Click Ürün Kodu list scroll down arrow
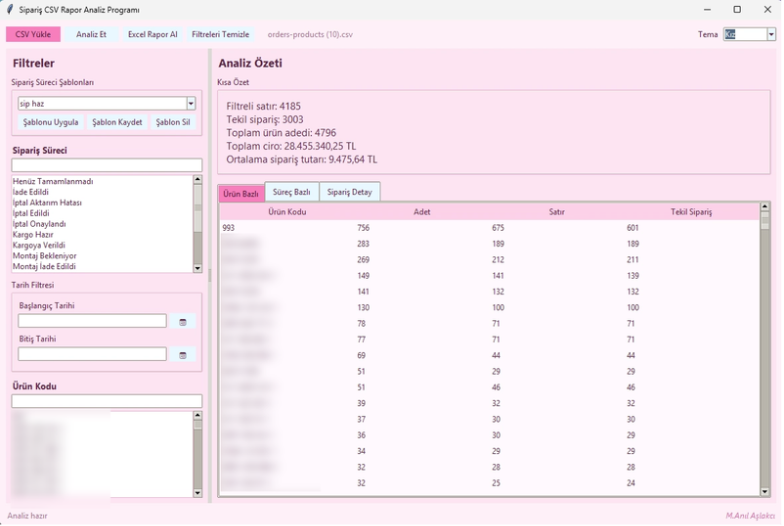The width and height of the screenshot is (784, 526). (198, 493)
